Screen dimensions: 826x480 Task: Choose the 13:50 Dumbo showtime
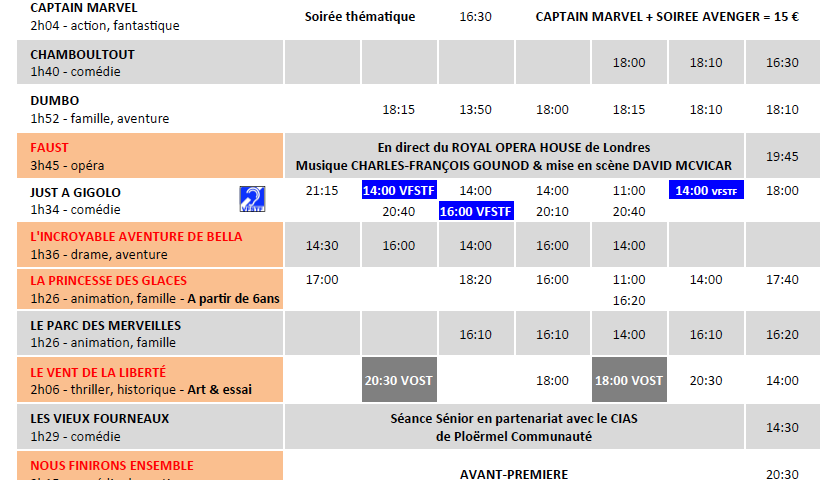coord(476,110)
